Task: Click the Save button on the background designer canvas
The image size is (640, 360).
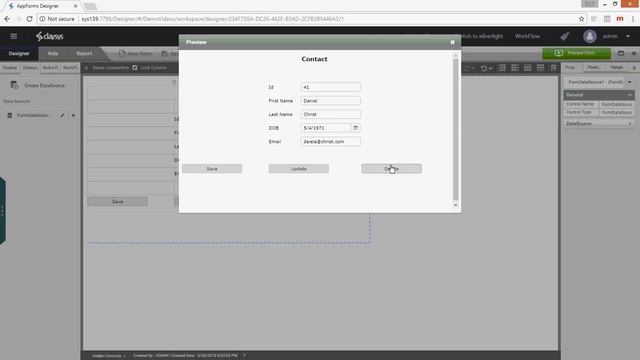Action: 118,202
